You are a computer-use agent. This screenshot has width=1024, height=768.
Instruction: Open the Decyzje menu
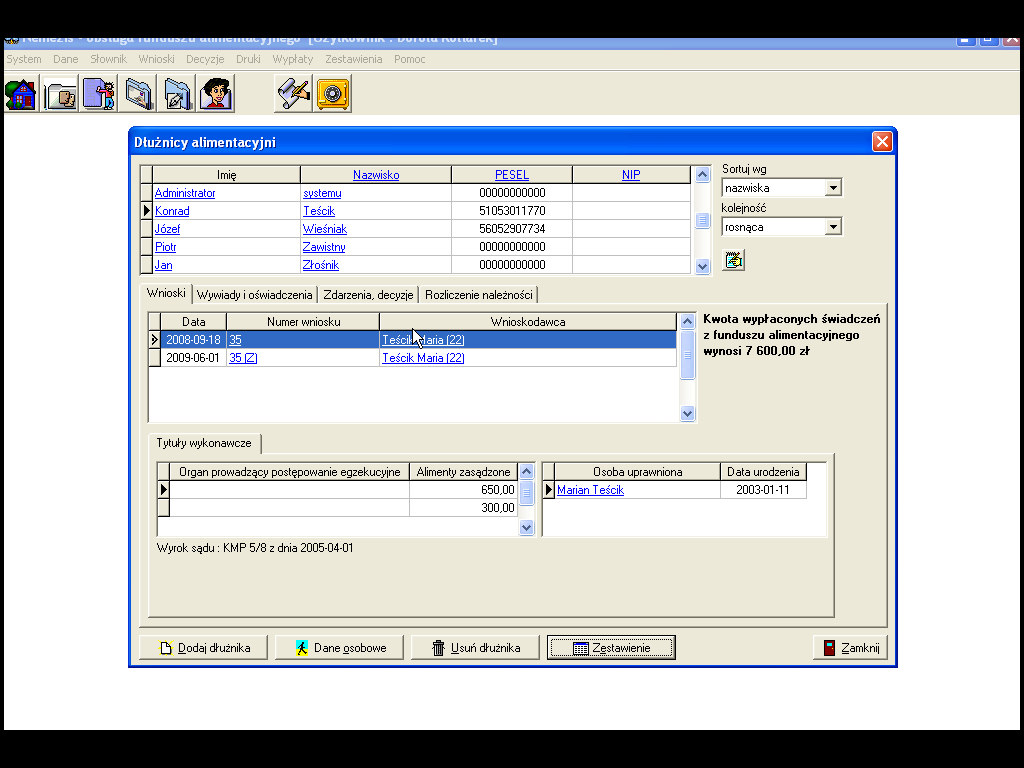click(x=205, y=59)
